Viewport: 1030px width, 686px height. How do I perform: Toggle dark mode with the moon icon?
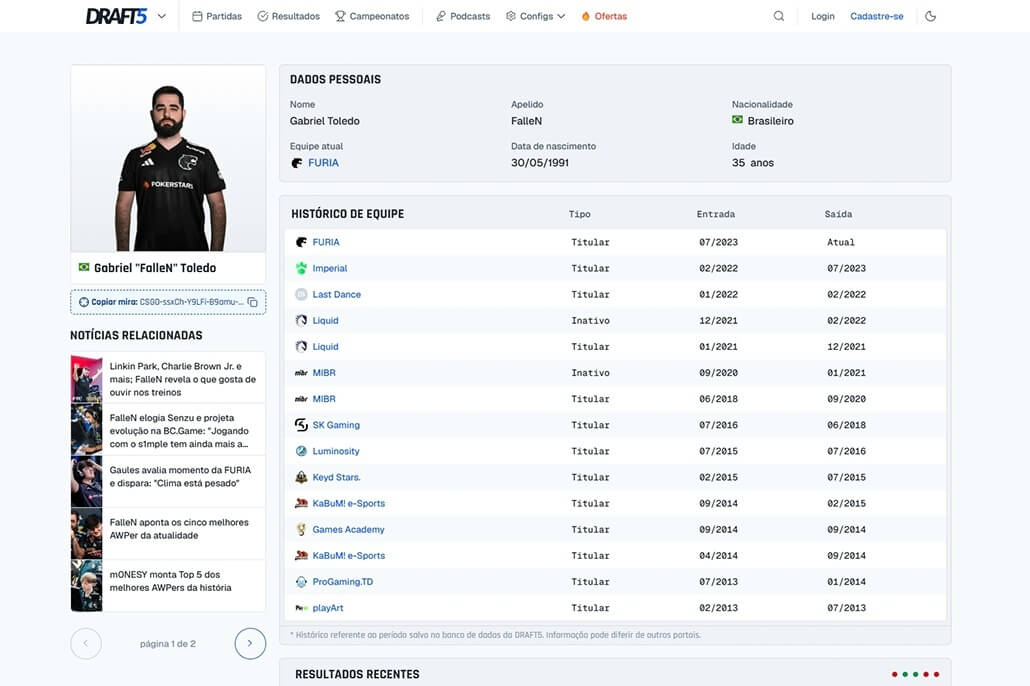coord(930,16)
